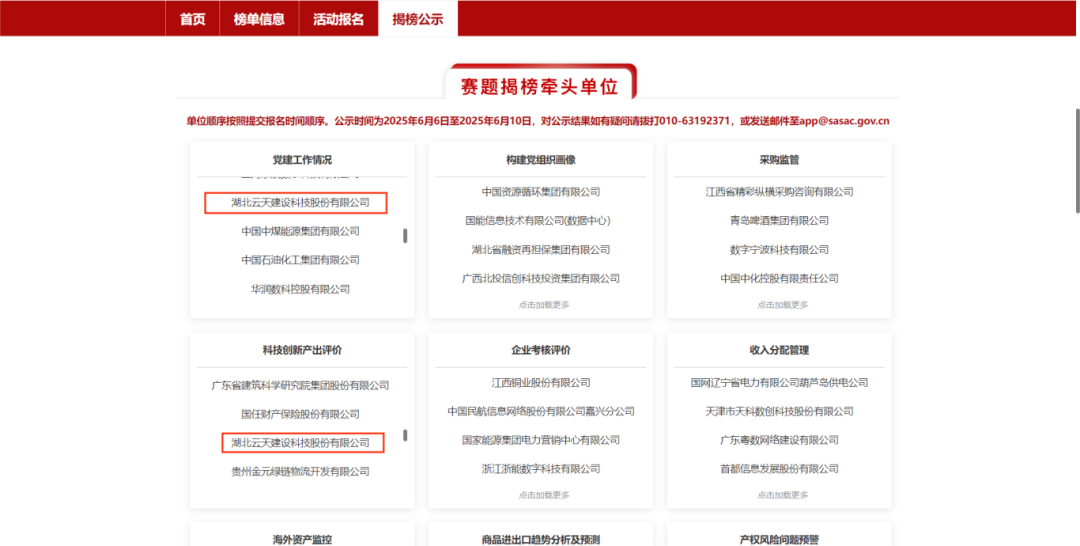The image size is (1080, 546).
Task: Select 华润数科控股有限公司 in the list
Action: 300,289
